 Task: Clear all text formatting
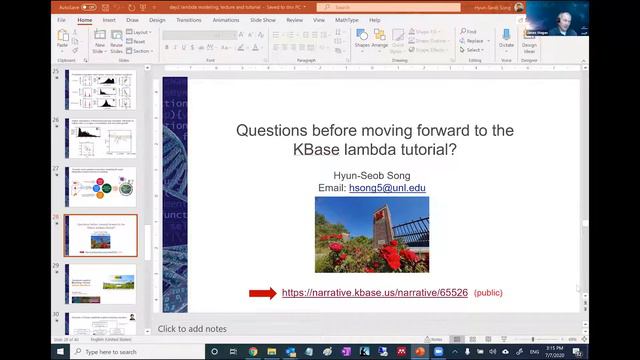coord(260,35)
